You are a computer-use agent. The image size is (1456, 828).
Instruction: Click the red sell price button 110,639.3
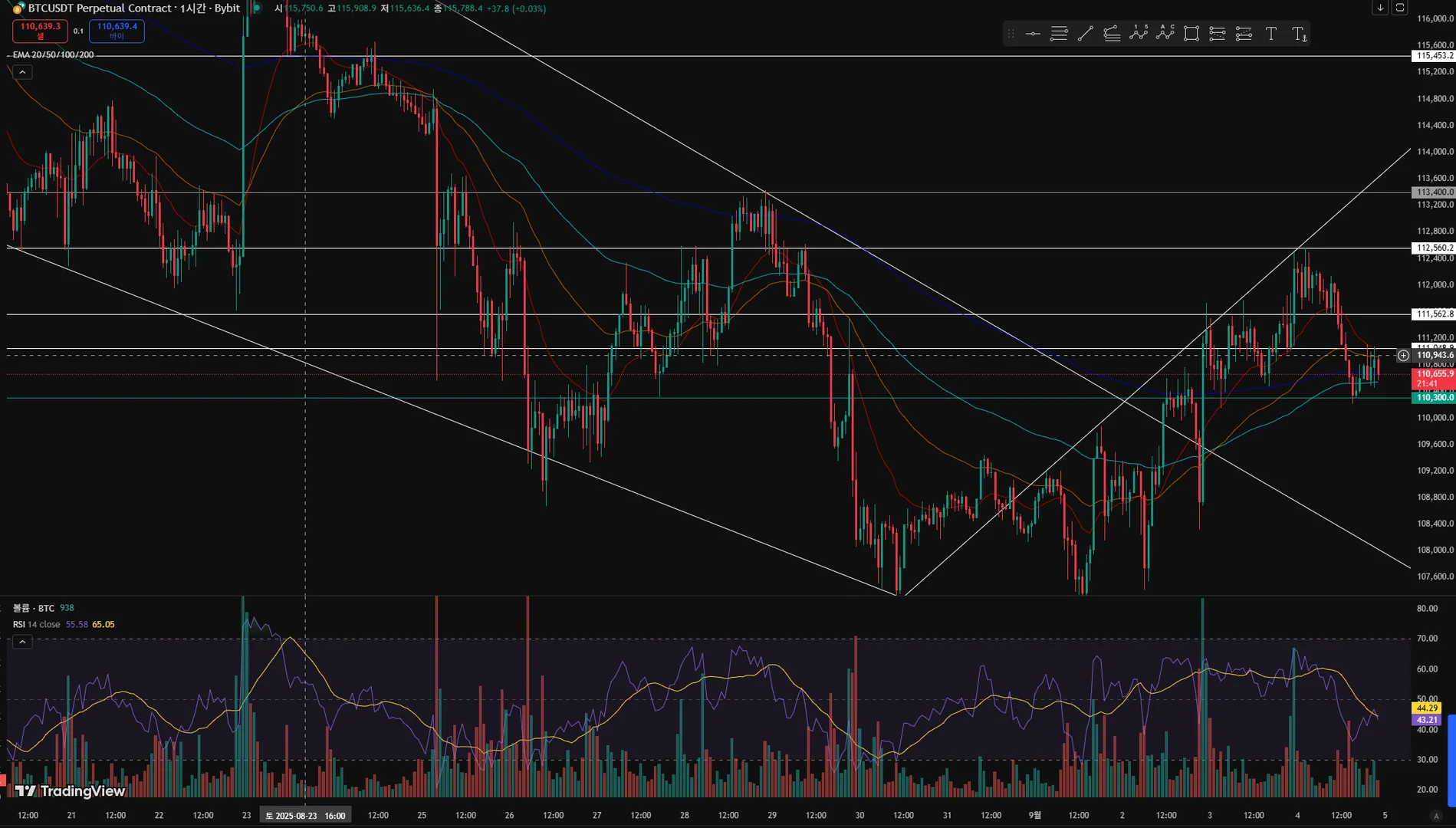tap(40, 31)
